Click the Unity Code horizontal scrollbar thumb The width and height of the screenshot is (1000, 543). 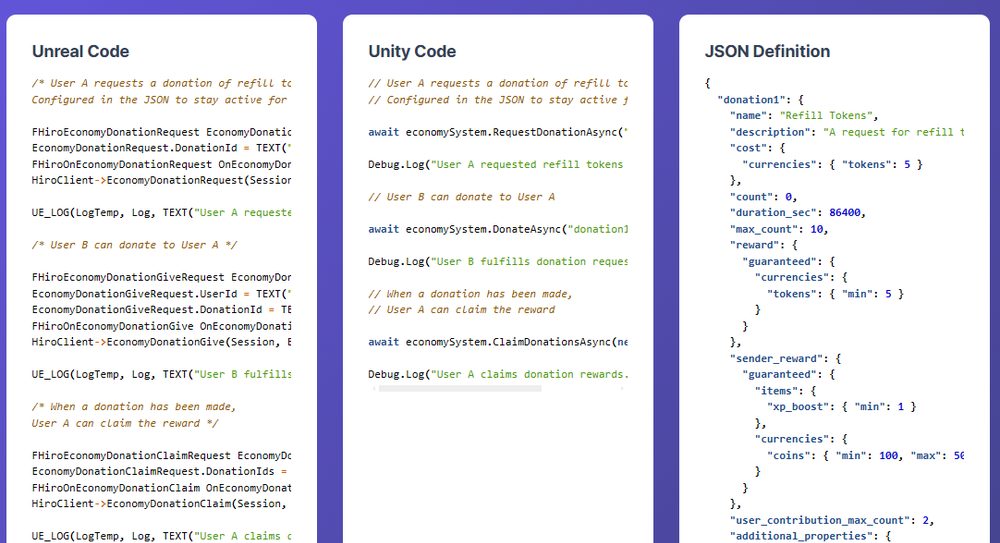click(x=460, y=389)
